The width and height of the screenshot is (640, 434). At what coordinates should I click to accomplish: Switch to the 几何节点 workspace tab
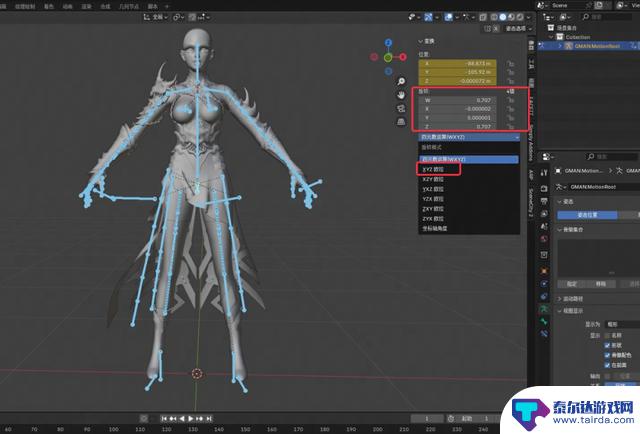129,7
